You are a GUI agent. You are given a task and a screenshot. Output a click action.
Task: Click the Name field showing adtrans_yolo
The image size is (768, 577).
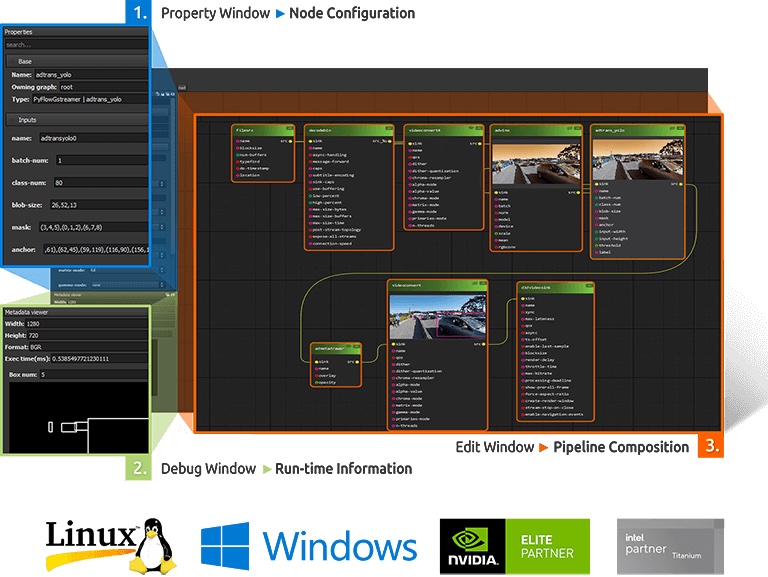(91, 75)
